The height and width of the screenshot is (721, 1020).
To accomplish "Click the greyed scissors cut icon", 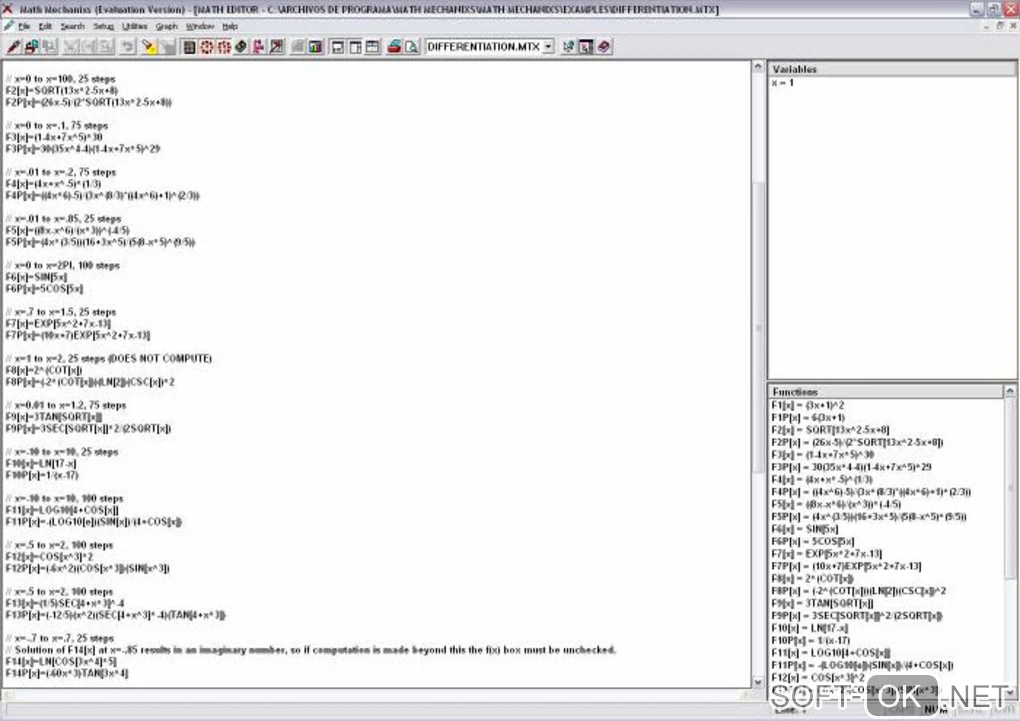I will point(71,47).
